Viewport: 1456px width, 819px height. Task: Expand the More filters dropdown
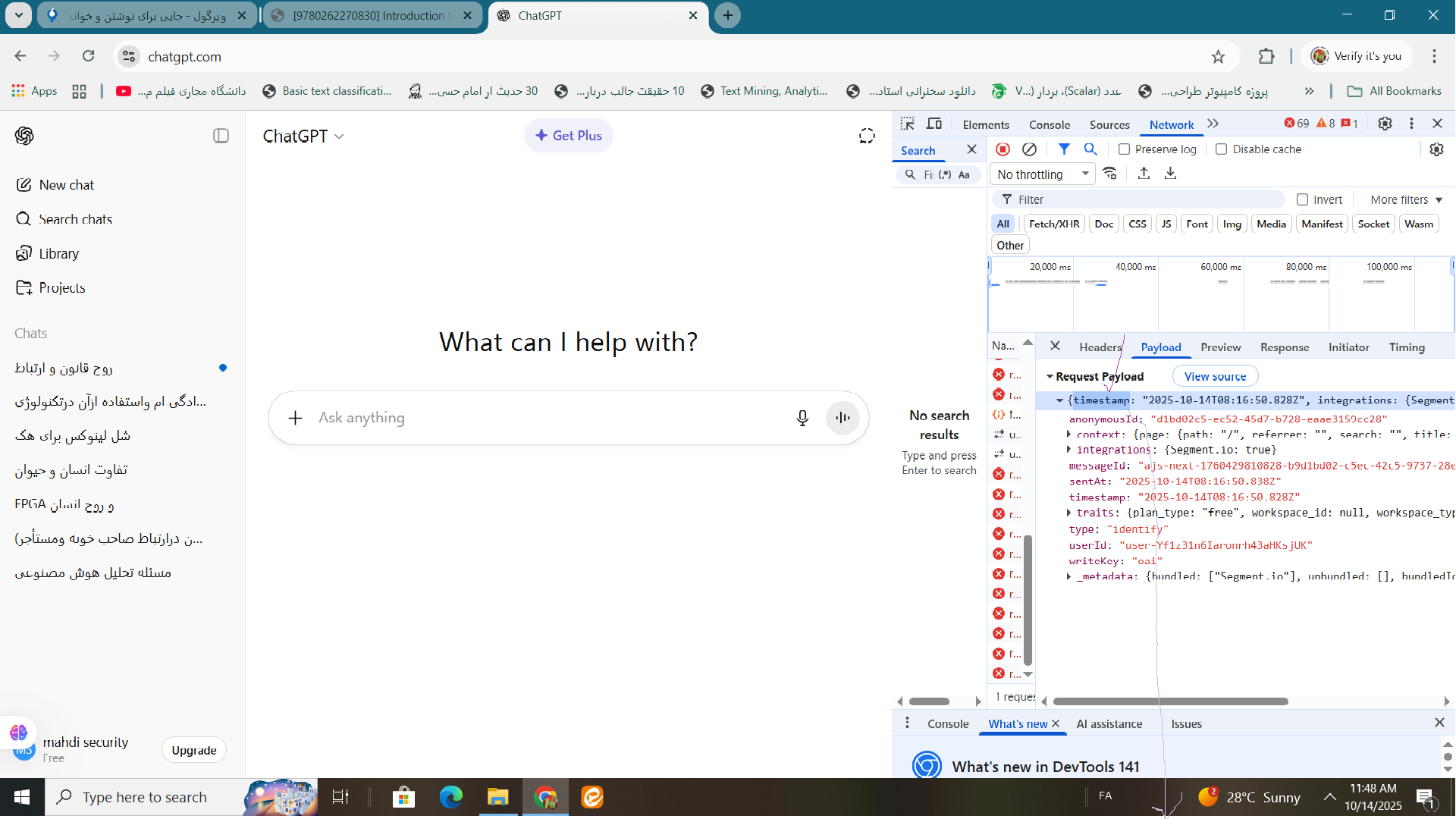1406,199
